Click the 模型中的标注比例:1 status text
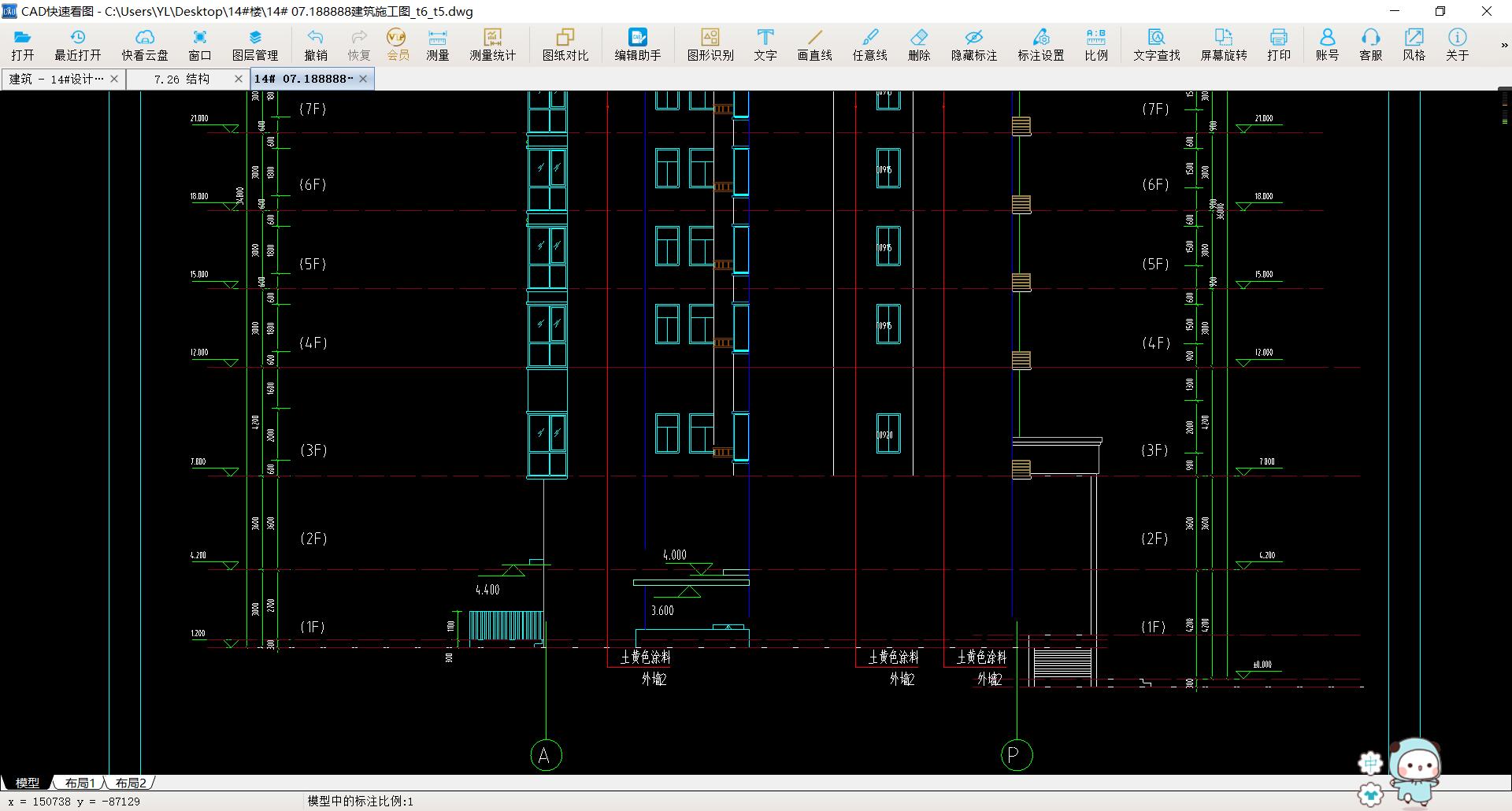 (x=360, y=802)
